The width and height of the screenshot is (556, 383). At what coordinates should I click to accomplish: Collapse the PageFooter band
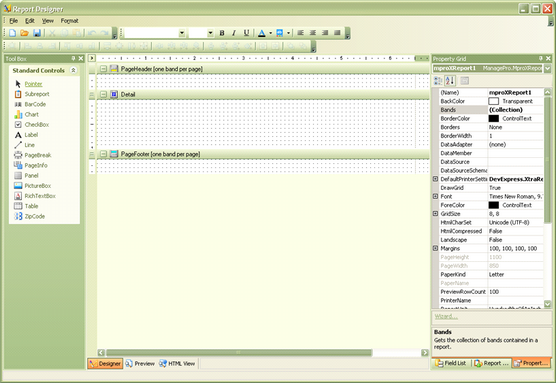(103, 154)
